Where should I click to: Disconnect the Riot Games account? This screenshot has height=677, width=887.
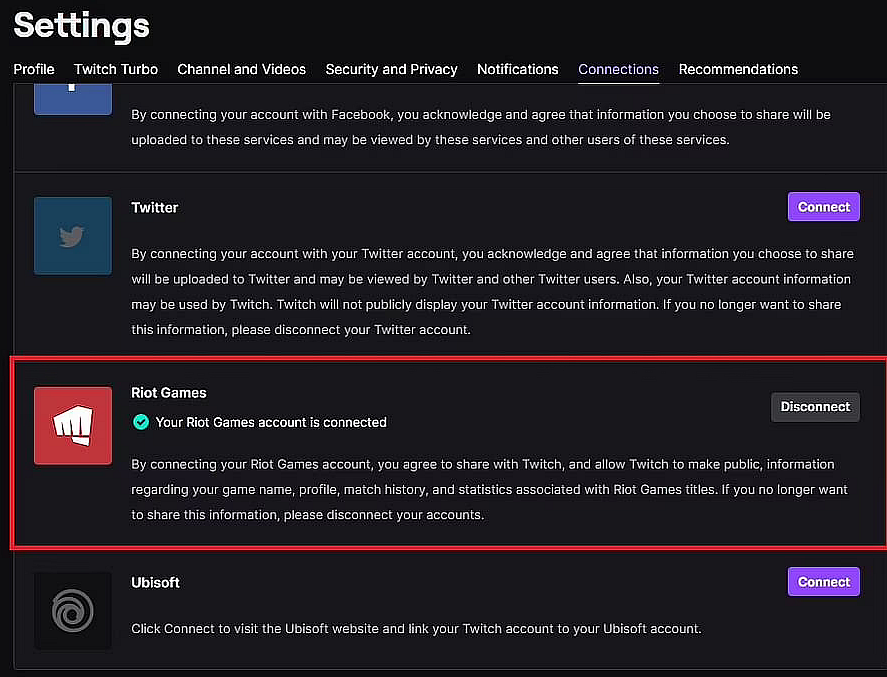[815, 407]
